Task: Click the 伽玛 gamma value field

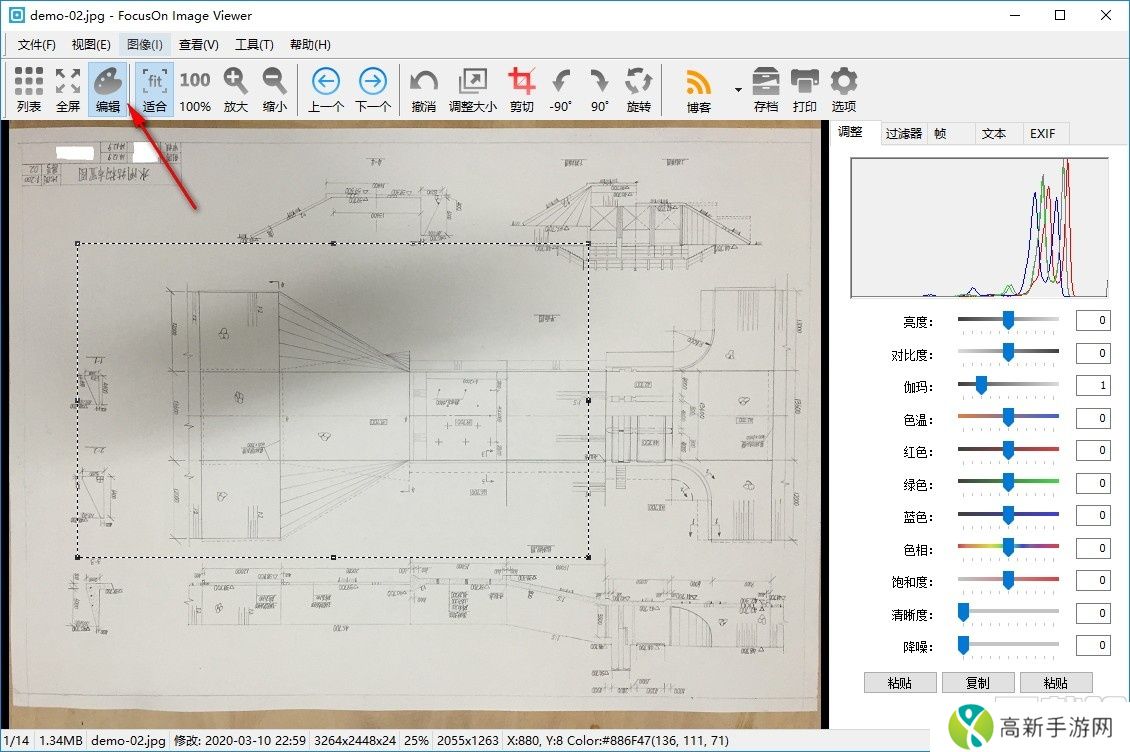Action: [x=1092, y=385]
